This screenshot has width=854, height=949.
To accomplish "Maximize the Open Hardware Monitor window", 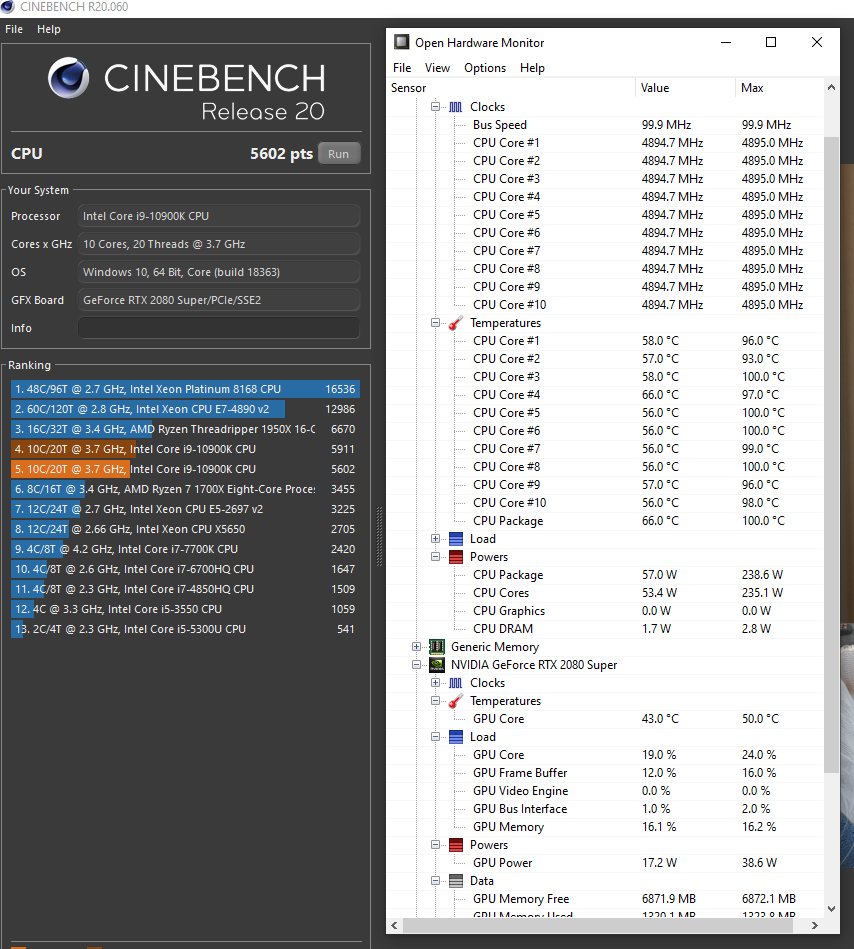I will coord(771,42).
